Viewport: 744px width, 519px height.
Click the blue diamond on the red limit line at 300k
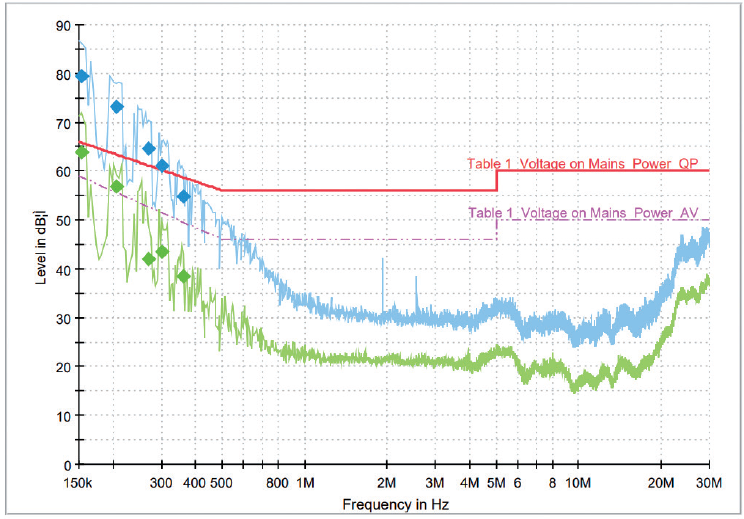click(x=162, y=165)
